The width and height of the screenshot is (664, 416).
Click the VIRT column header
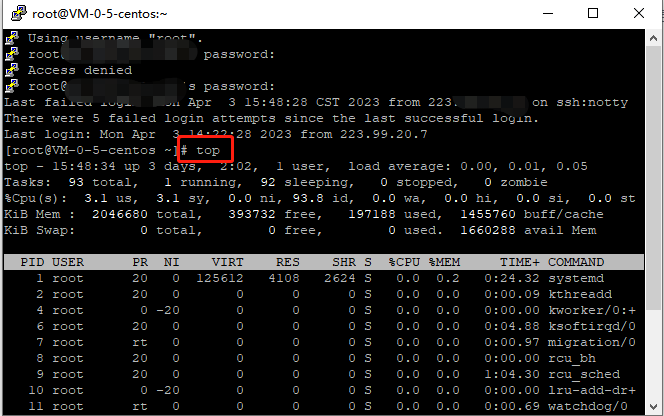(228, 262)
